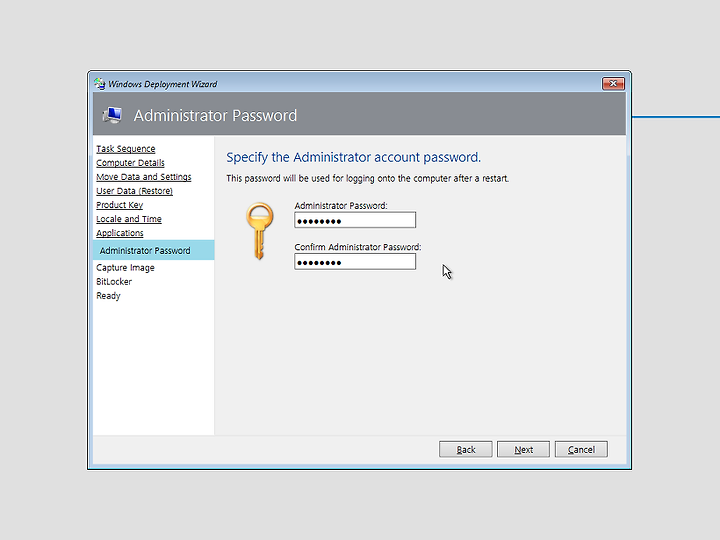Click the 'Administrator Password:' field label
The width and height of the screenshot is (720, 540).
click(341, 206)
